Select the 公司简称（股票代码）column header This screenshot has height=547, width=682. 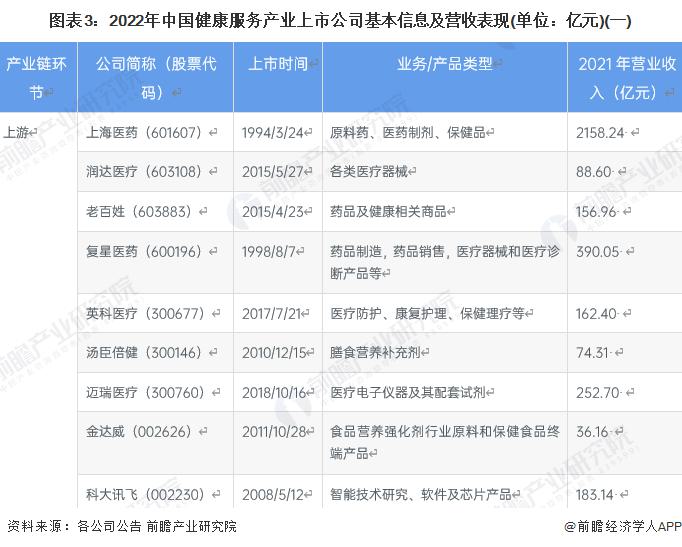click(156, 77)
